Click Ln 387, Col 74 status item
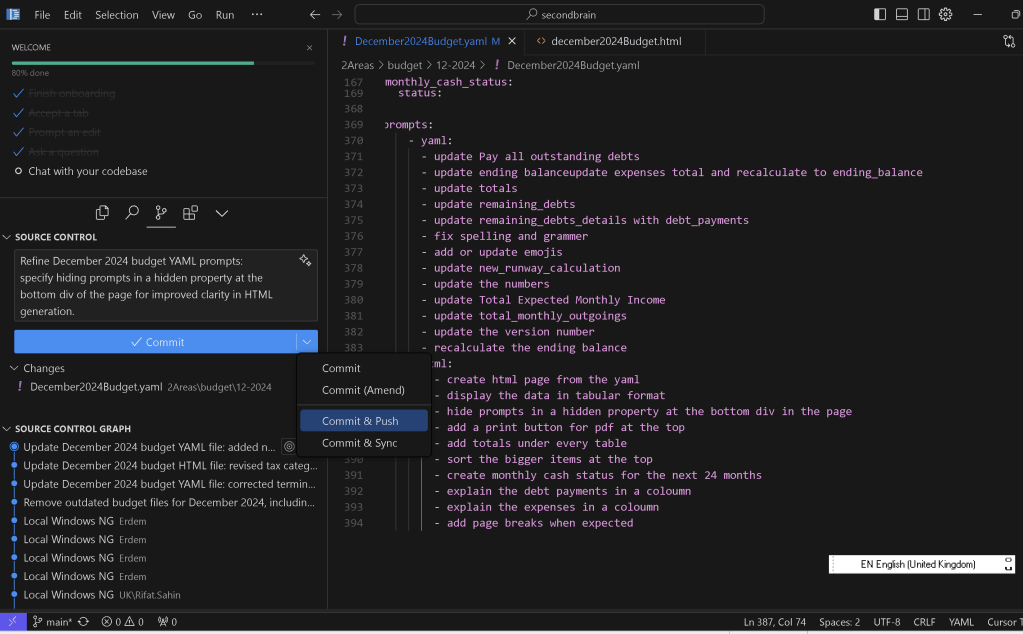1023x634 pixels. [x=774, y=622]
